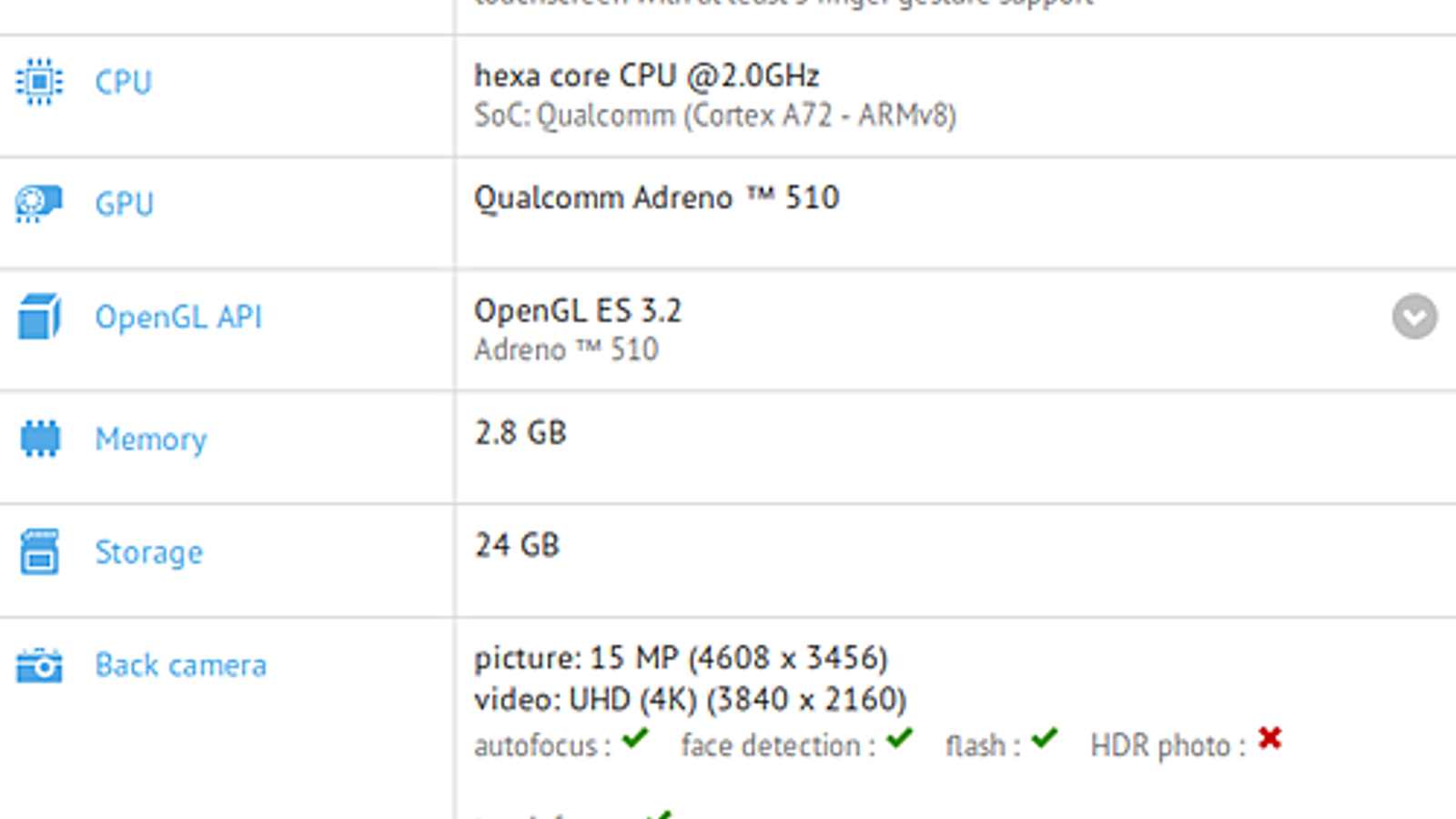The height and width of the screenshot is (819, 1456).
Task: Open the GPU label link
Action: pyautogui.click(x=124, y=204)
